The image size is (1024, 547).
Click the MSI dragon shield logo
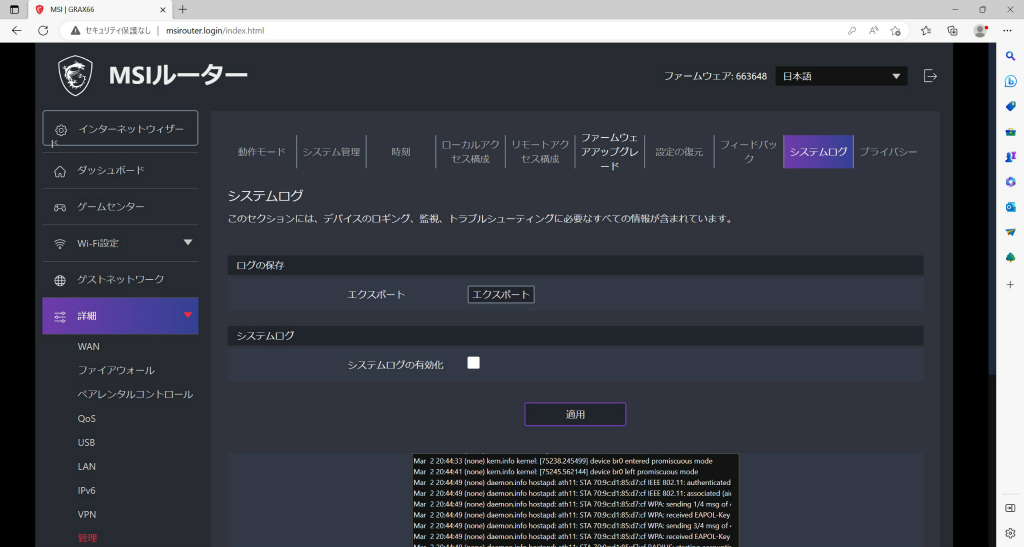coord(75,76)
